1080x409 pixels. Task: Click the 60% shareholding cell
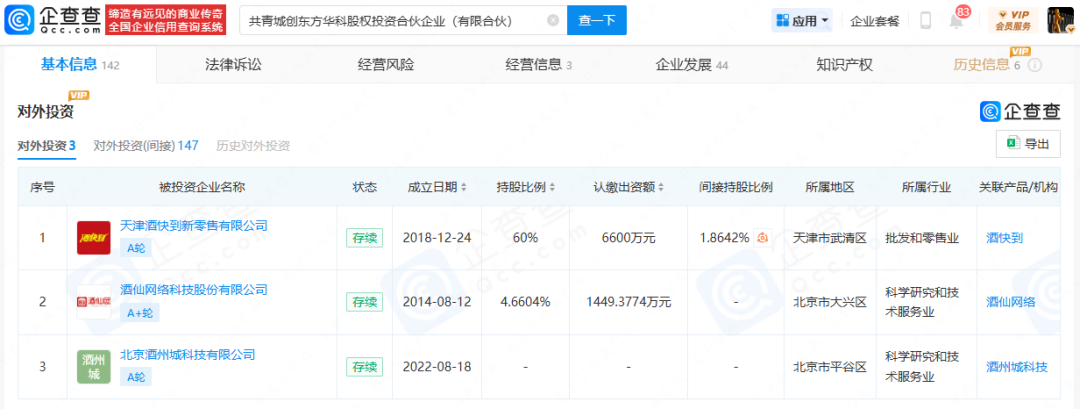[526, 238]
